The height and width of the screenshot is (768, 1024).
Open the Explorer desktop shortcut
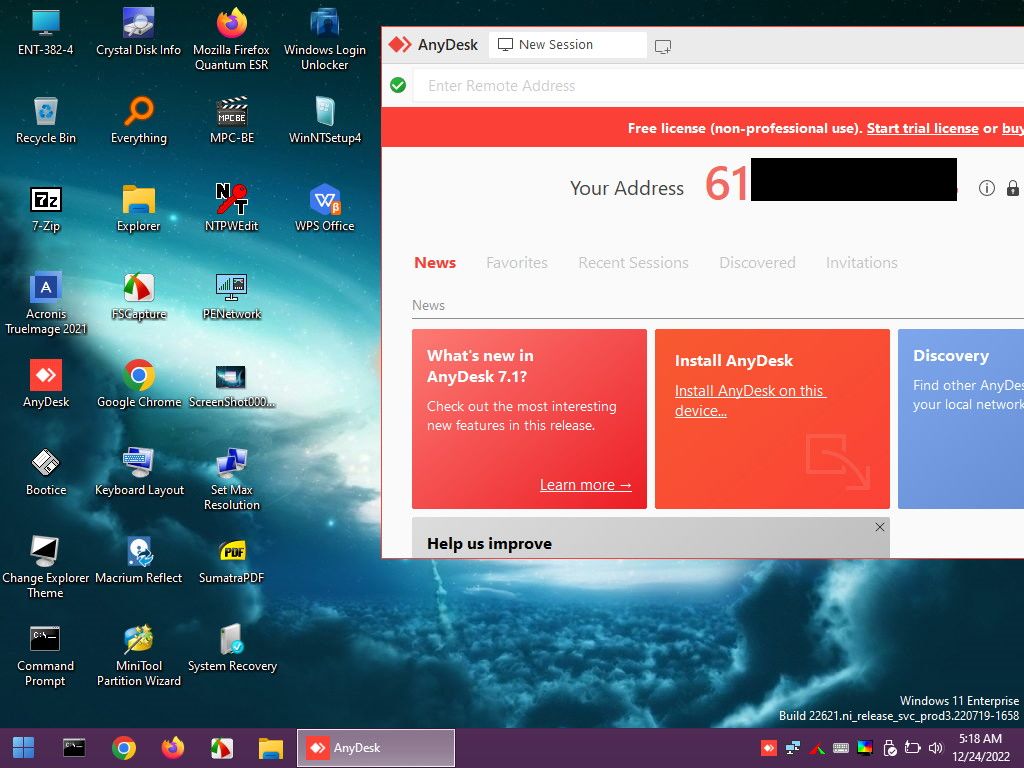(x=138, y=208)
